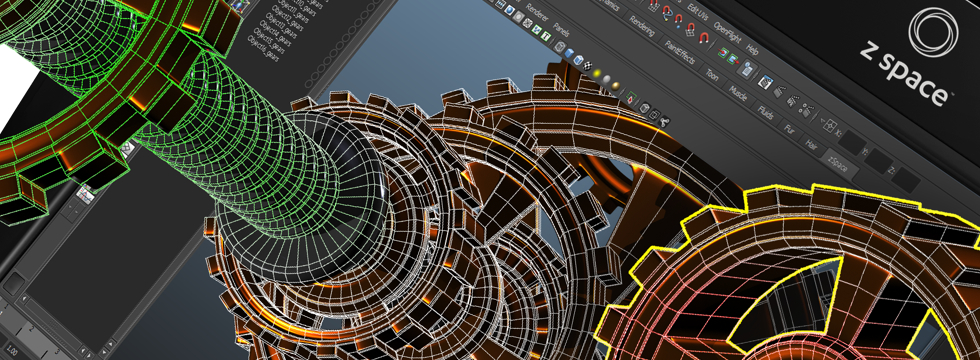This screenshot has height=360, width=980.
Task: Switch to the Muscle shelf tab
Action: tap(738, 93)
